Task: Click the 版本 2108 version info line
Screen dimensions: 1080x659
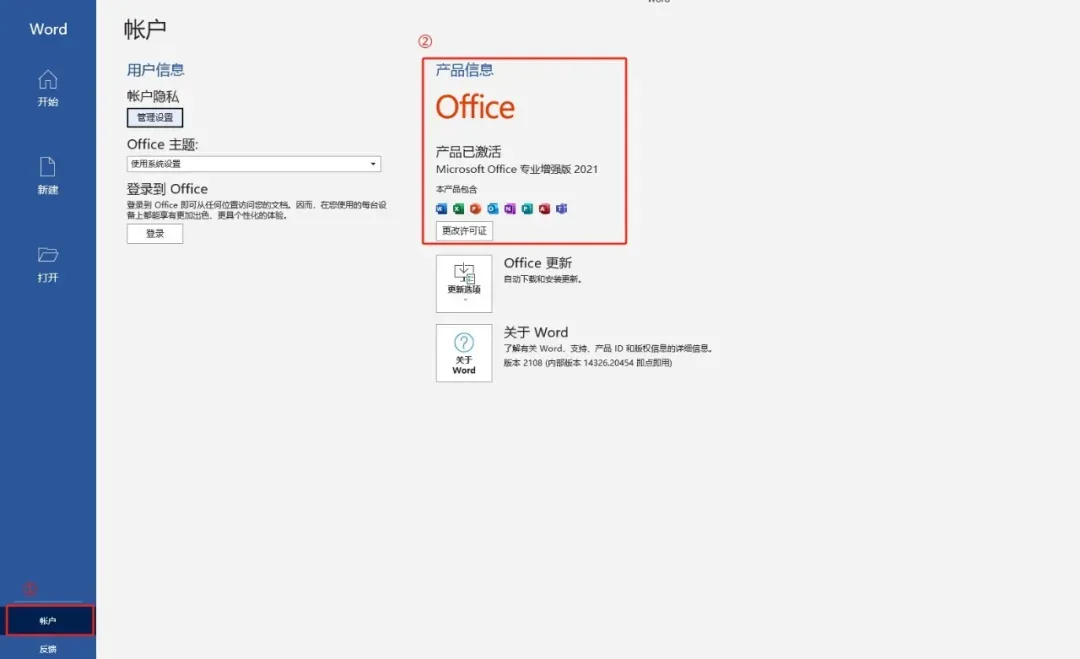Action: [x=588, y=363]
